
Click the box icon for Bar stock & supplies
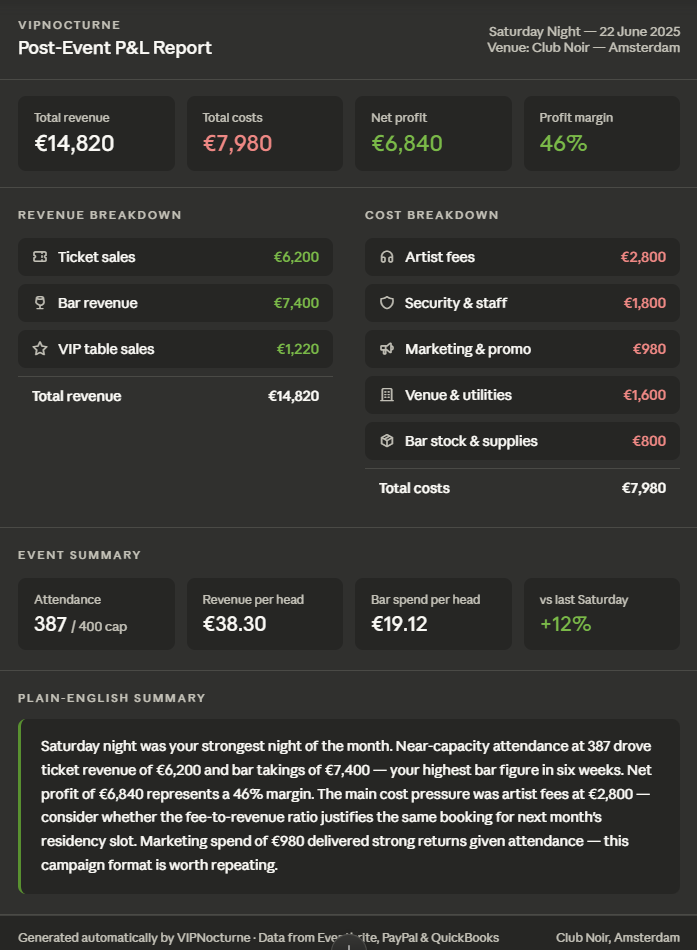[x=387, y=441]
